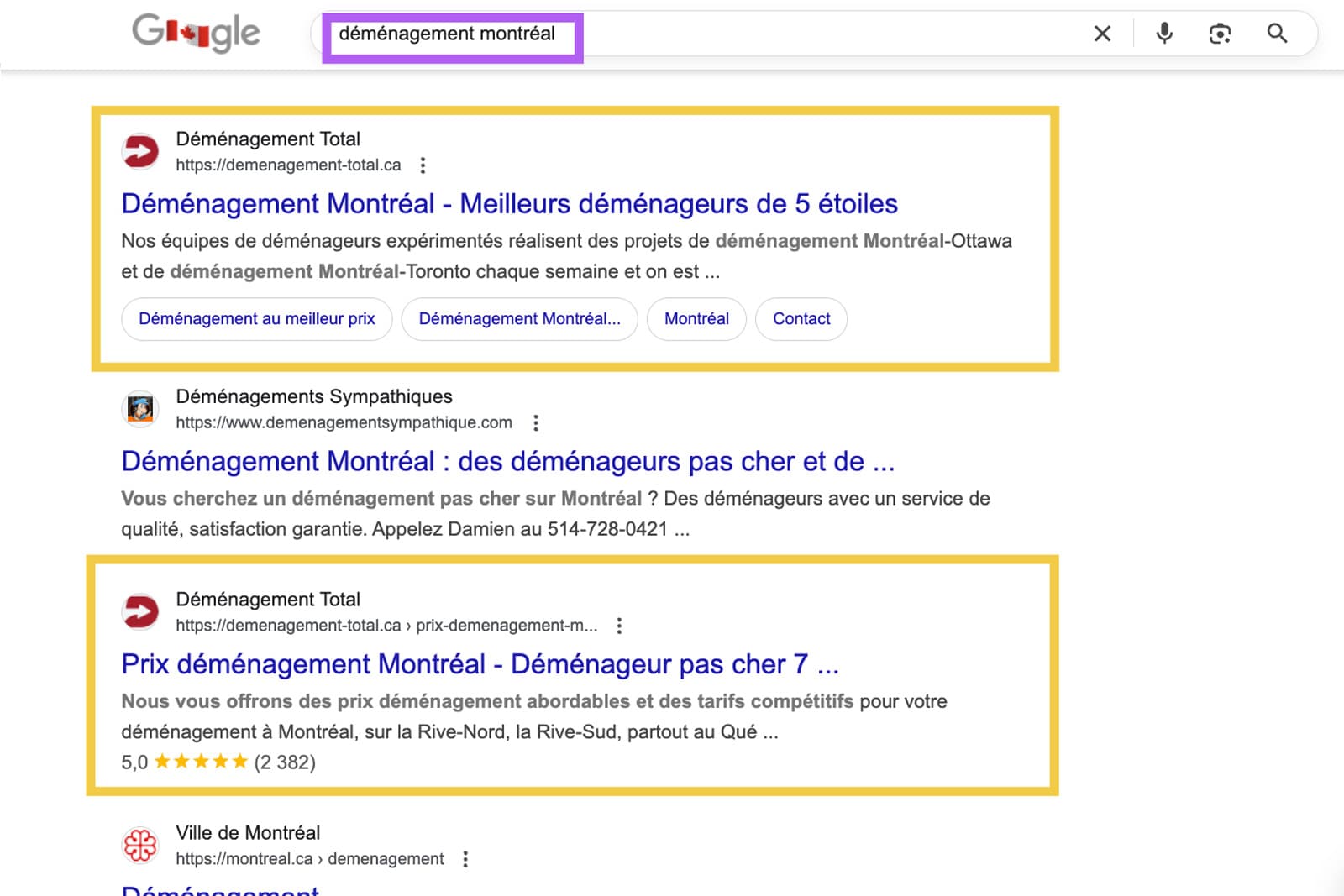This screenshot has width=1344, height=896.
Task: Open 'des déménageurs pas cher' result title
Action: click(507, 462)
